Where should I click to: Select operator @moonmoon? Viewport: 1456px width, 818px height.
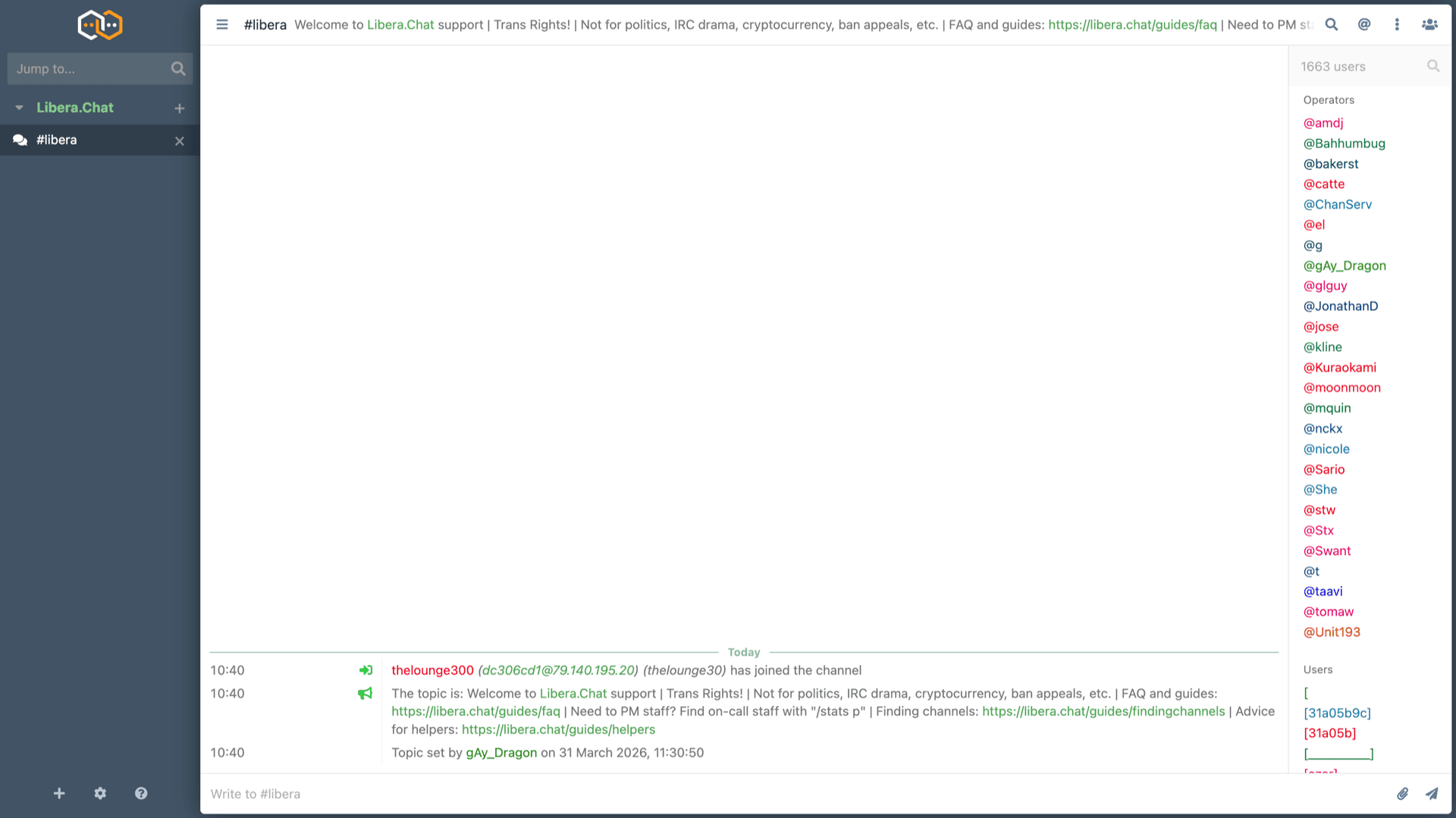point(1341,388)
